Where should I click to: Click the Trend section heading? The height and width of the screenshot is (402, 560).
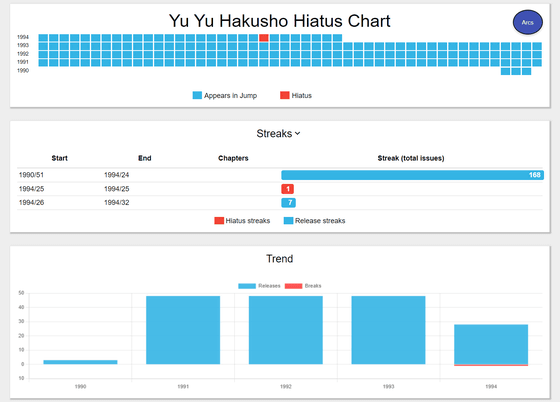[x=280, y=258]
